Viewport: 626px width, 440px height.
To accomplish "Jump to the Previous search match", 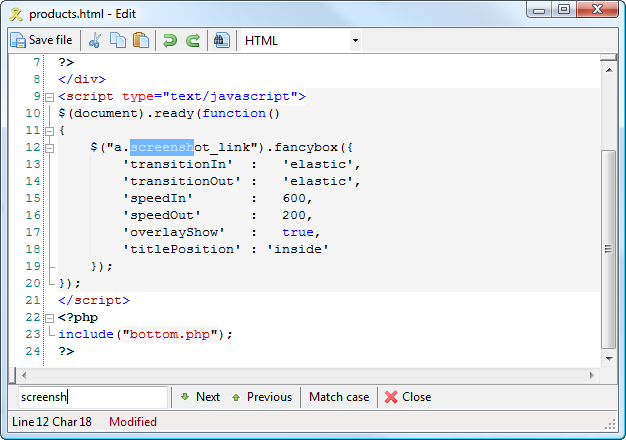I will click(261, 397).
